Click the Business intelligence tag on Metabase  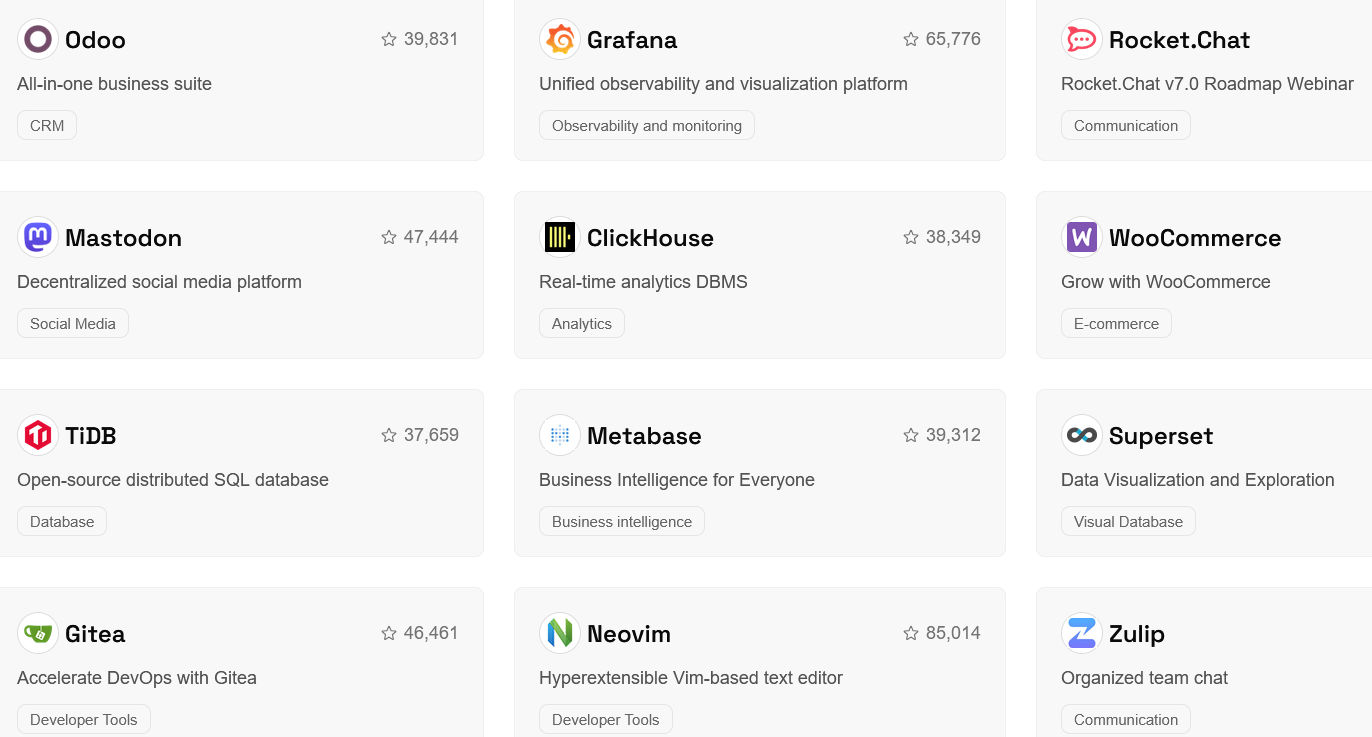pyautogui.click(x=621, y=522)
